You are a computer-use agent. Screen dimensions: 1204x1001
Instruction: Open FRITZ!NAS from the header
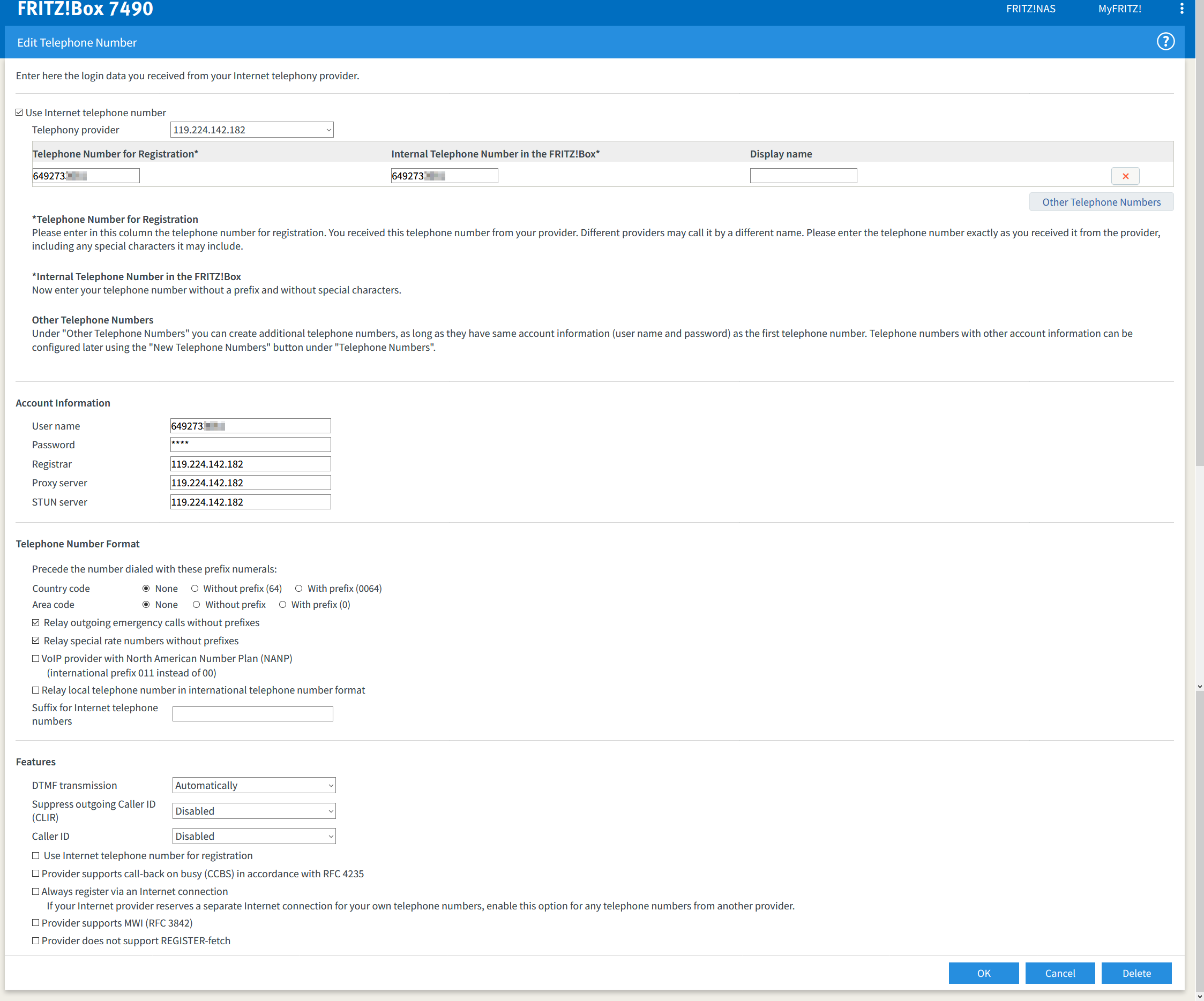pyautogui.click(x=1030, y=9)
